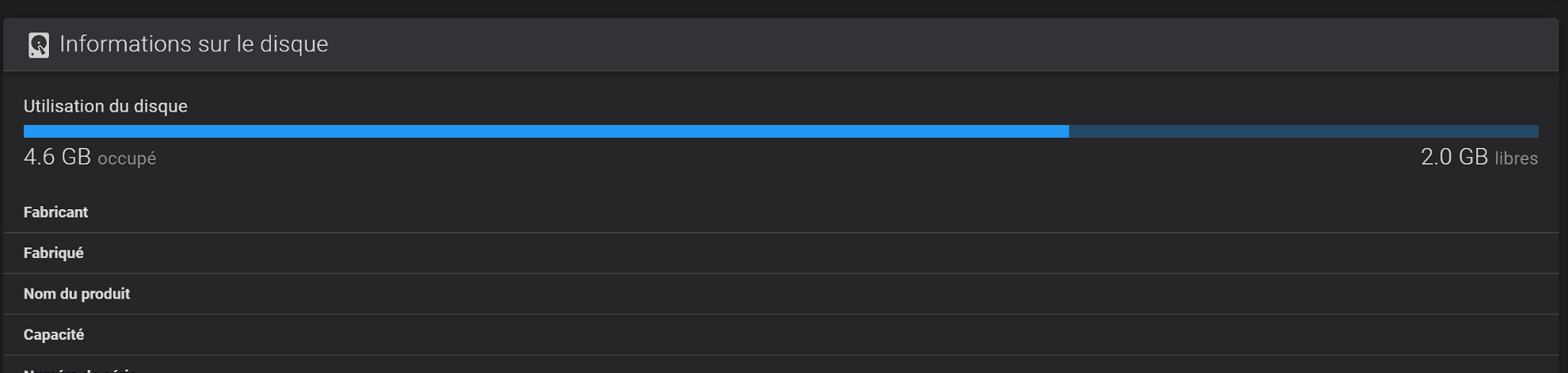1568x373 pixels.
Task: Select the Fabricant row label
Action: coord(56,212)
